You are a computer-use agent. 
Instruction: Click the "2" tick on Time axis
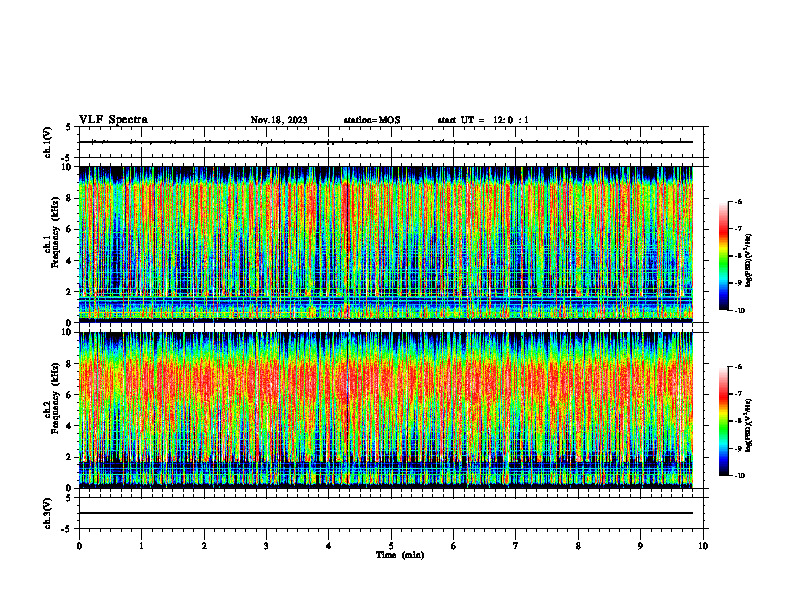tap(204, 546)
